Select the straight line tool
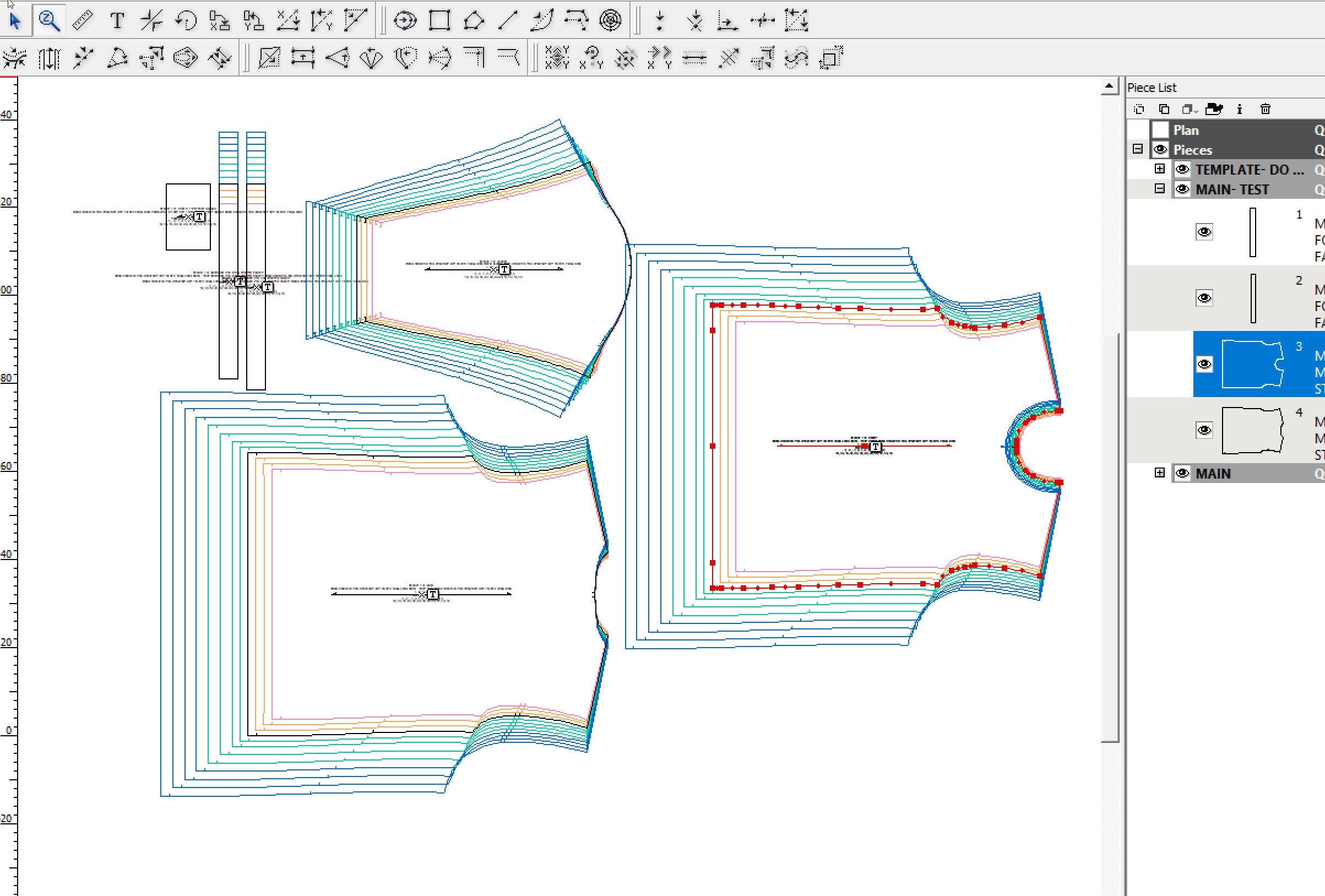 [507, 21]
